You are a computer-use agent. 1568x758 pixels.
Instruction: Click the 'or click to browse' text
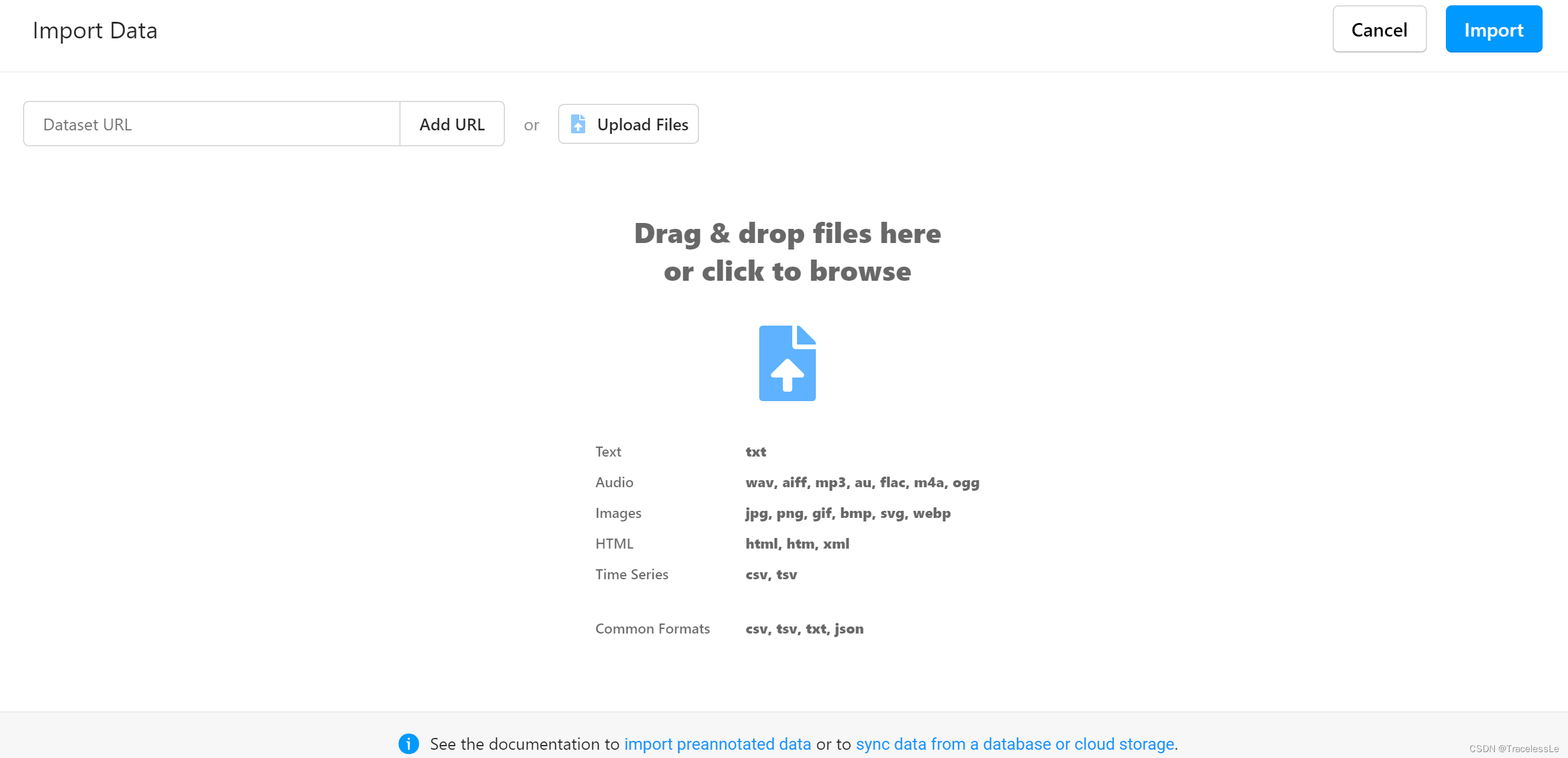[x=787, y=271]
